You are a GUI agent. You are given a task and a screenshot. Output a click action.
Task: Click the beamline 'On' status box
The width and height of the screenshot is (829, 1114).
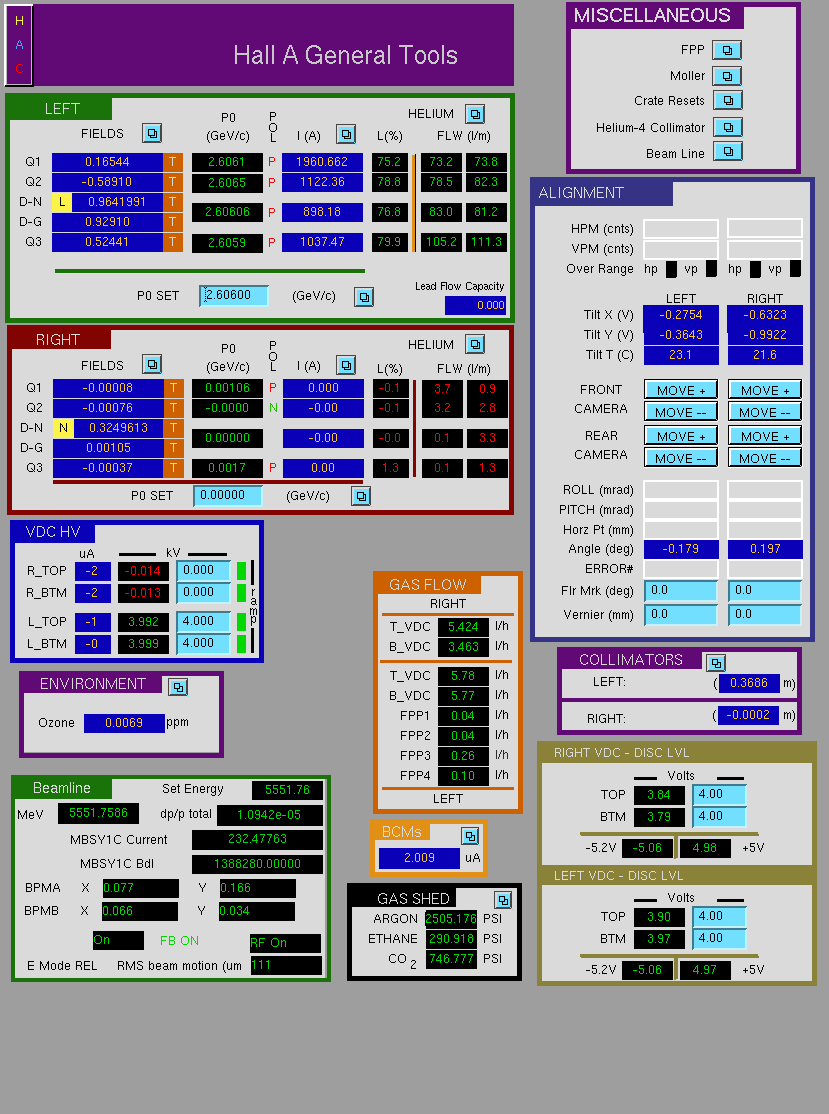point(119,941)
